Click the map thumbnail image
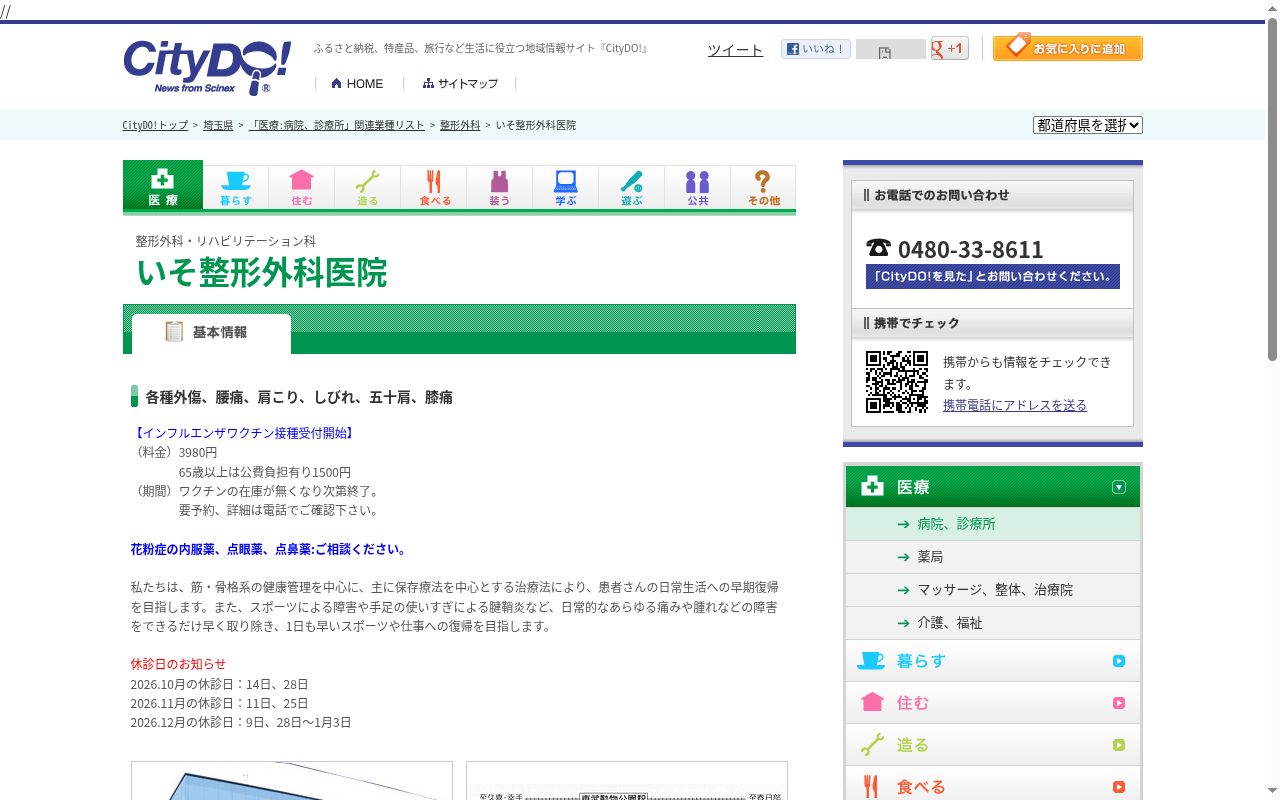Viewport: 1280px width, 800px height. (x=627, y=781)
